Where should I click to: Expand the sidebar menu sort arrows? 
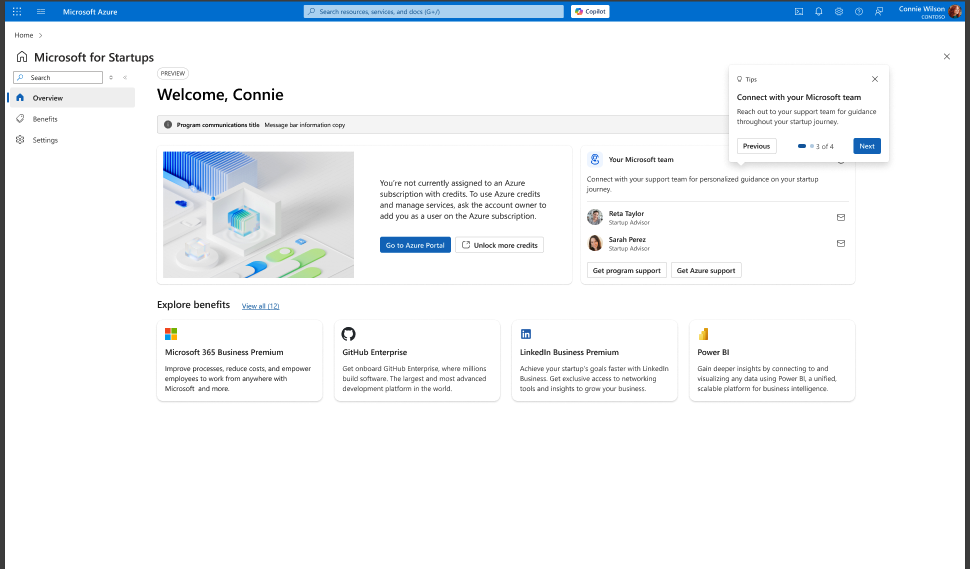pos(111,77)
